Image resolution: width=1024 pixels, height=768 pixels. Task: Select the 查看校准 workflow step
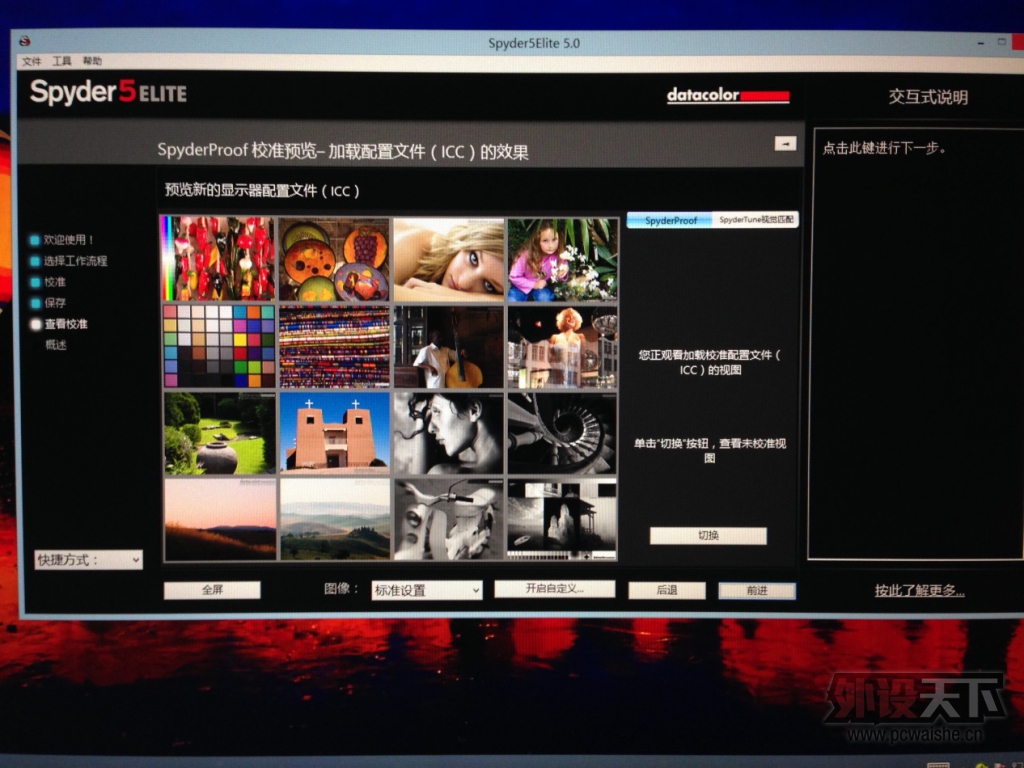[66, 324]
